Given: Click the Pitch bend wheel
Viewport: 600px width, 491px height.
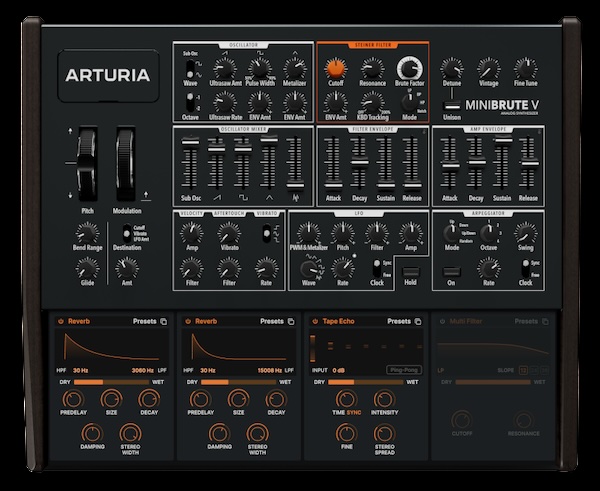Looking at the screenshot, I should (x=87, y=165).
